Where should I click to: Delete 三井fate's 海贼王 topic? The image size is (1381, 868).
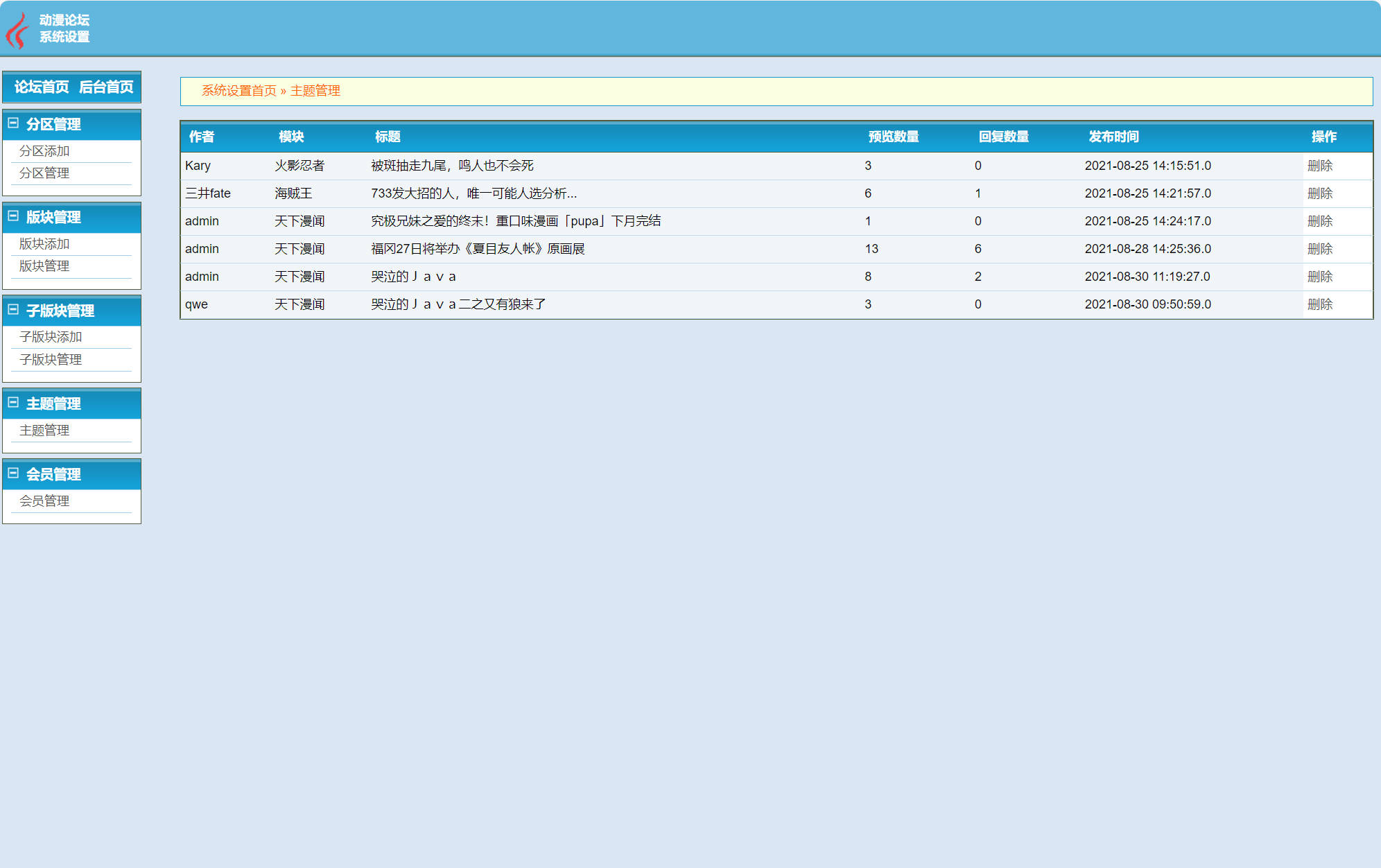(x=1320, y=193)
